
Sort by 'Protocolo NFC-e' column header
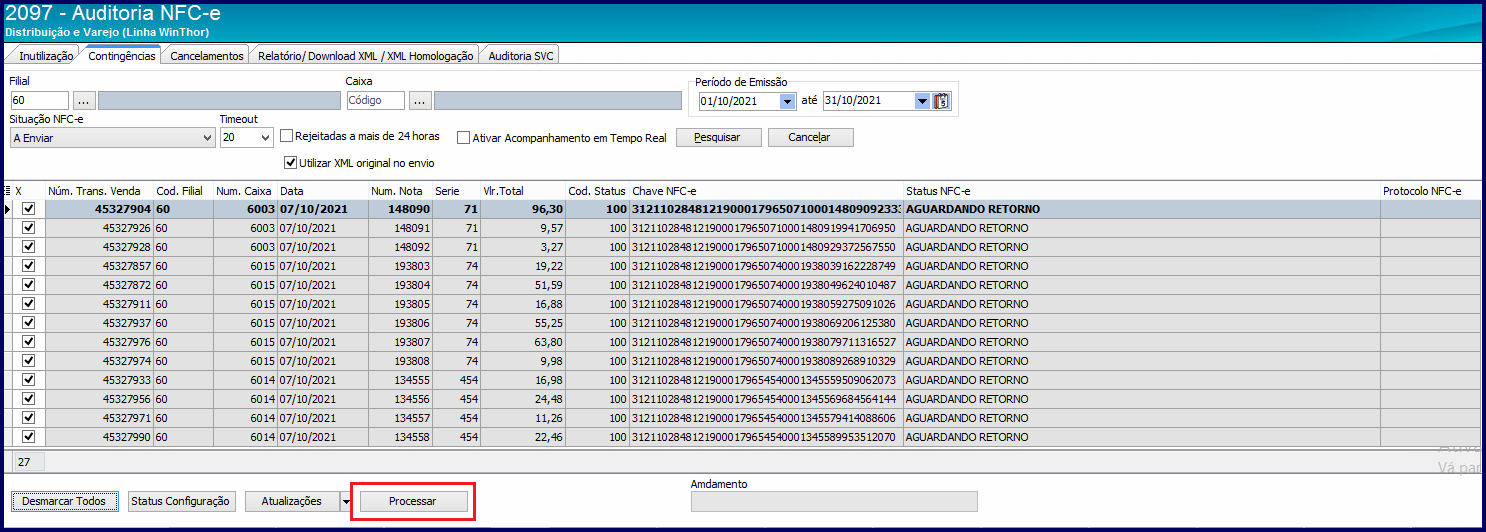point(1430,190)
